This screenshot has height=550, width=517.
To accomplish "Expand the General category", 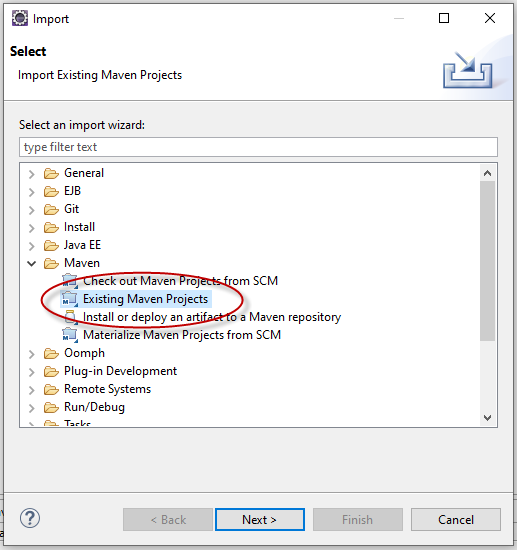I will 32,174.
